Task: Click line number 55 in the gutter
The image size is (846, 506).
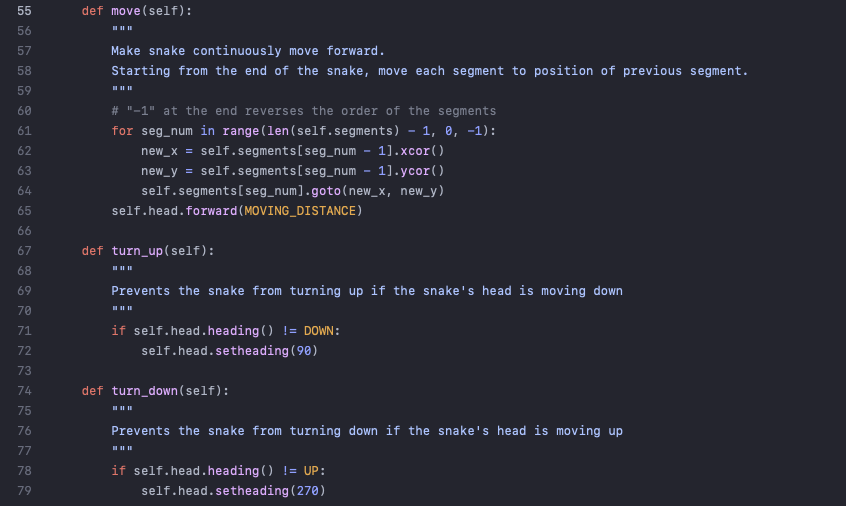Action: (x=24, y=11)
